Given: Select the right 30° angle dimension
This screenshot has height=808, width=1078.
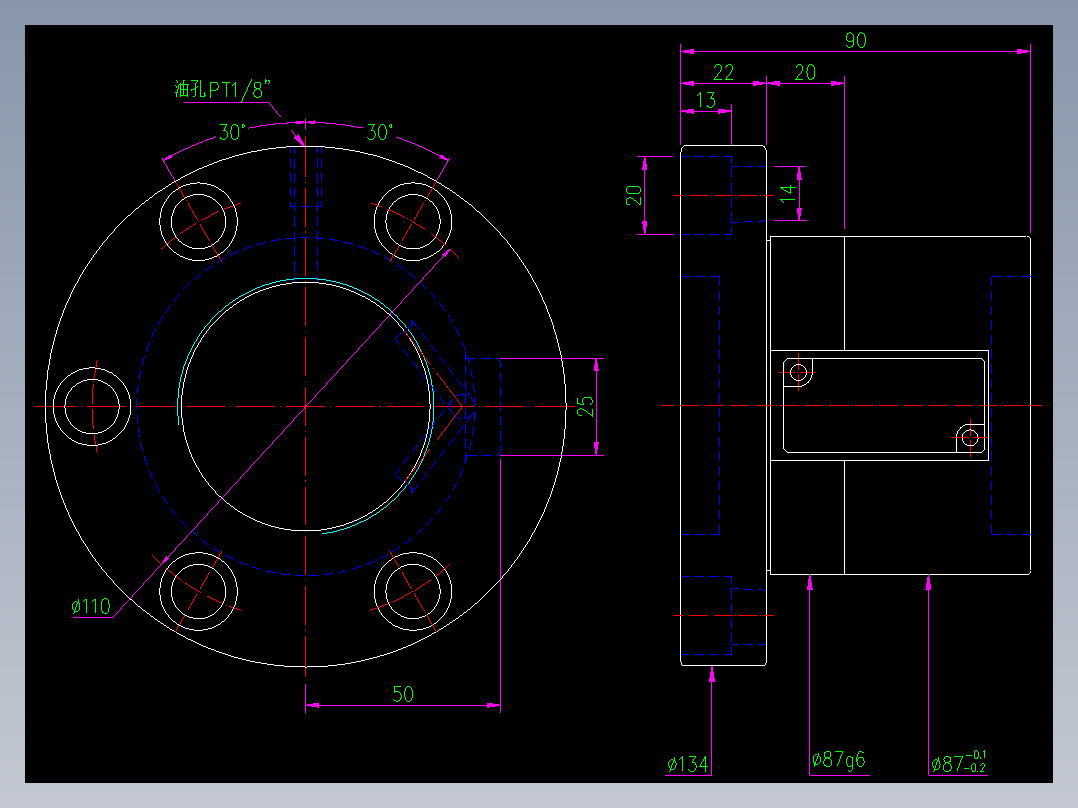Looking at the screenshot, I should click(380, 132).
